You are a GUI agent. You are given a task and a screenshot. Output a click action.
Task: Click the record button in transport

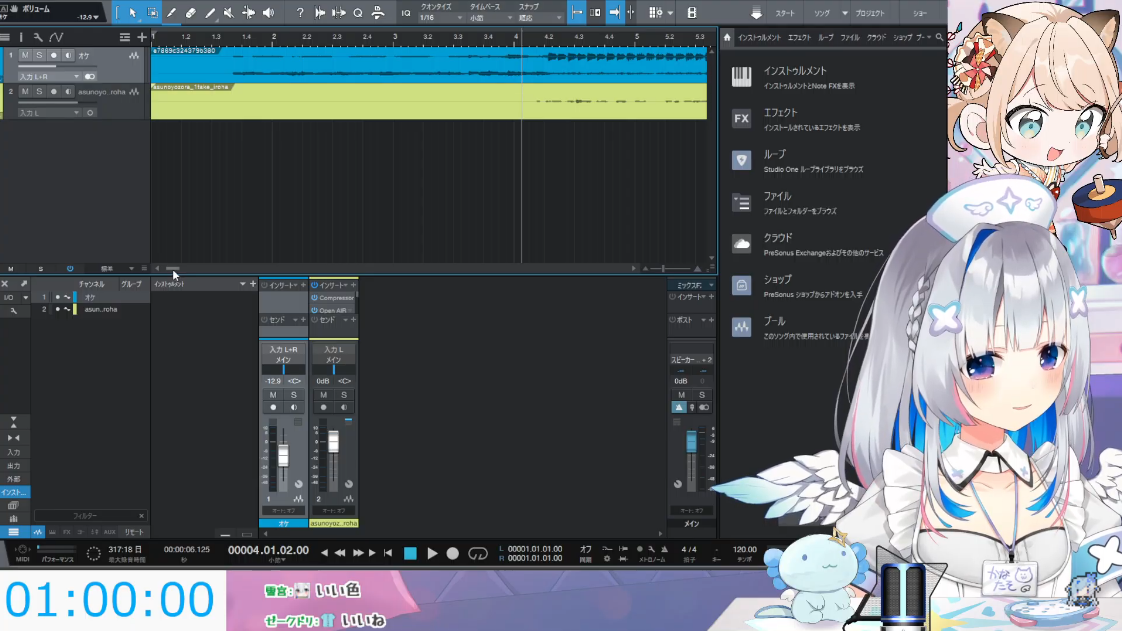pos(452,553)
